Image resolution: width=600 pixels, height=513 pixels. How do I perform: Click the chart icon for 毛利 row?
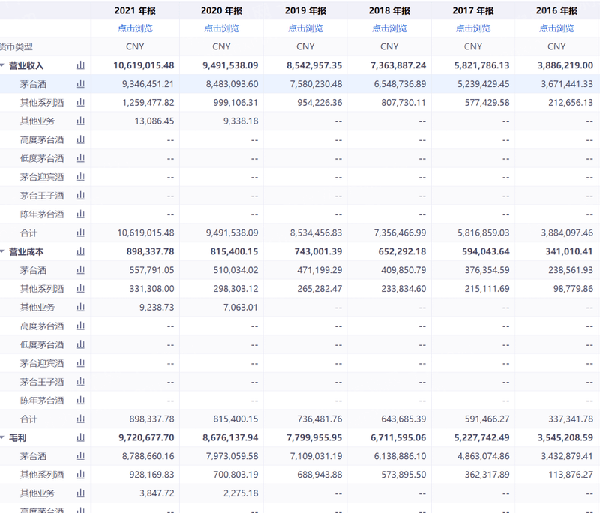81,437
